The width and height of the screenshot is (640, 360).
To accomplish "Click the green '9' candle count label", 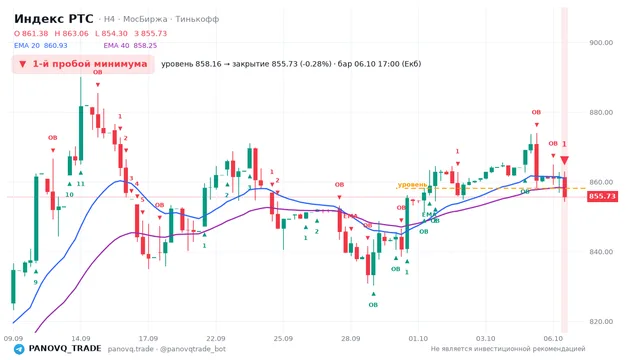I will click(x=36, y=282).
